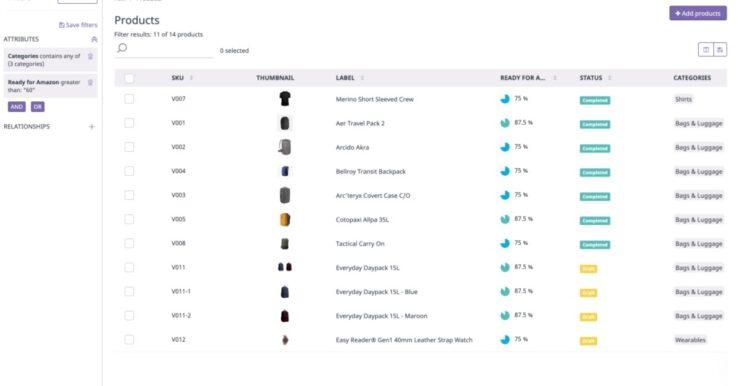The image size is (738, 386).
Task: Check the box for SKU V005
Action: 129,219
